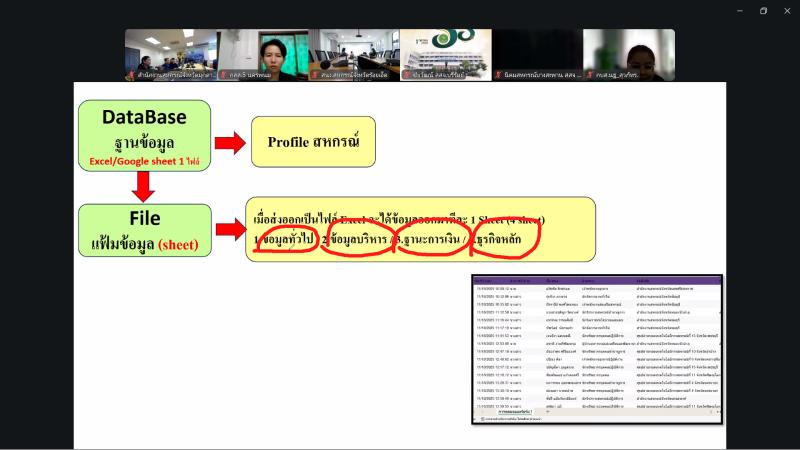800x450 pixels.
Task: Click muted mic icon on black-shirt participant's tile
Action: click(222, 75)
